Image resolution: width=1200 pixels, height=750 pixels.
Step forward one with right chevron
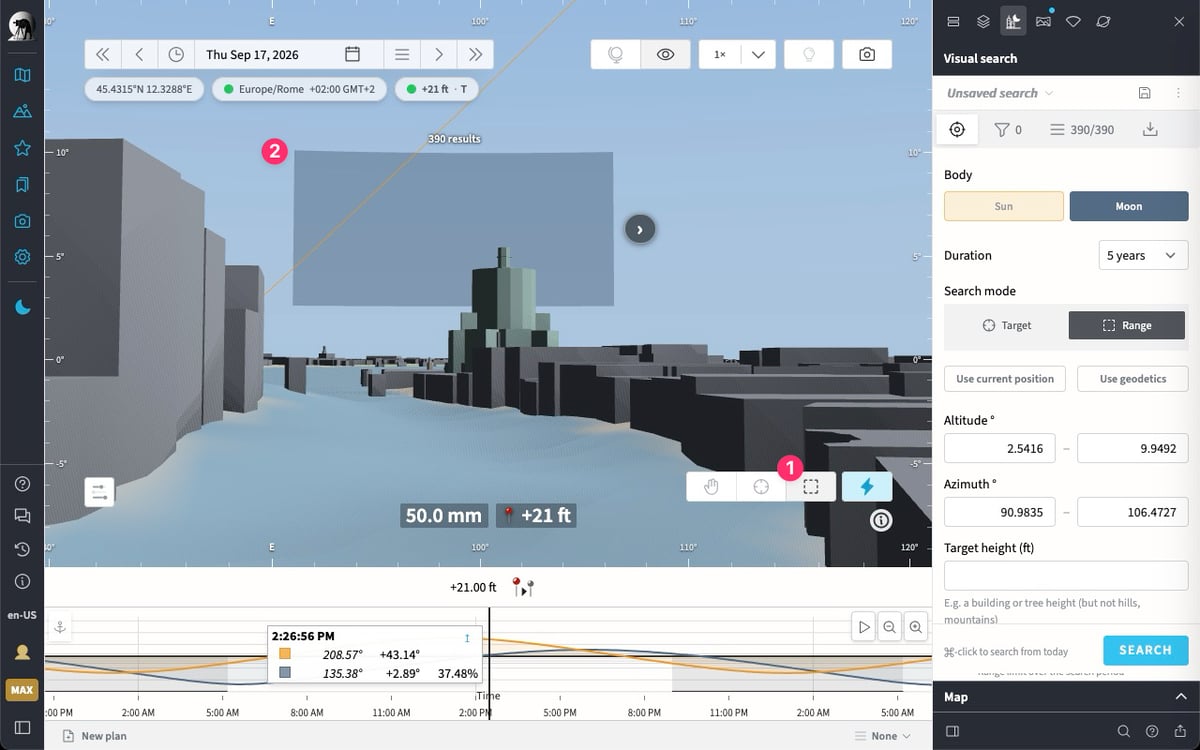click(x=439, y=54)
